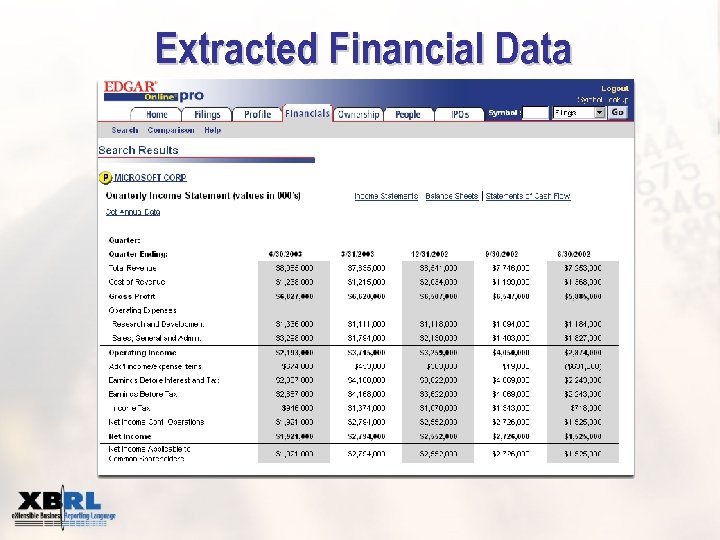720x540 pixels.
Task: Select the 6/30/2002 column header
Action: (574, 254)
